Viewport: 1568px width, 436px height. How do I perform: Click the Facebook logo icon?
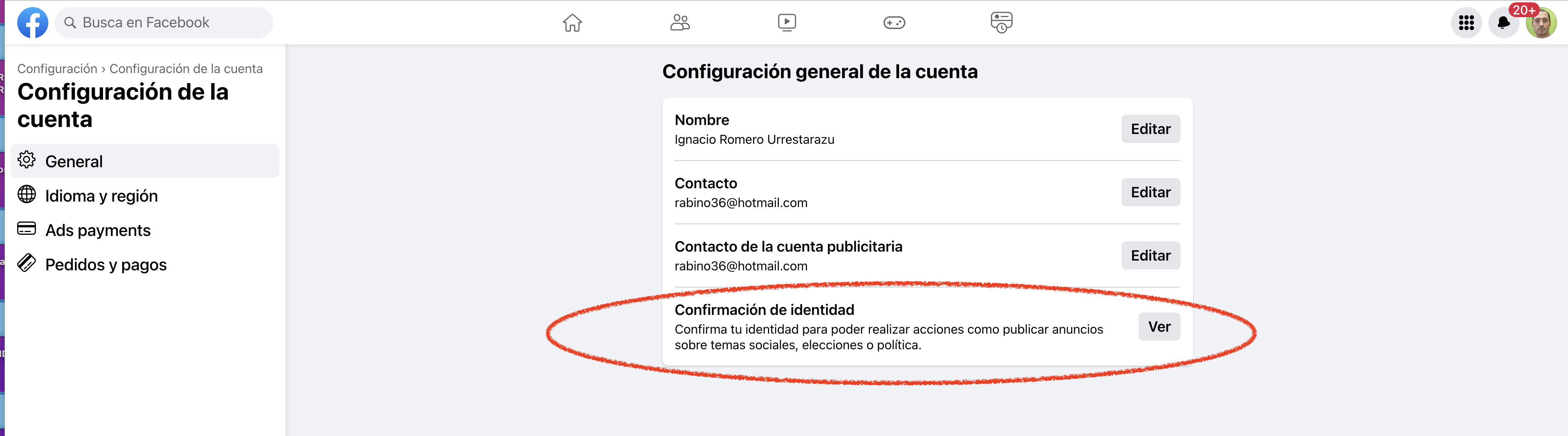[x=33, y=23]
